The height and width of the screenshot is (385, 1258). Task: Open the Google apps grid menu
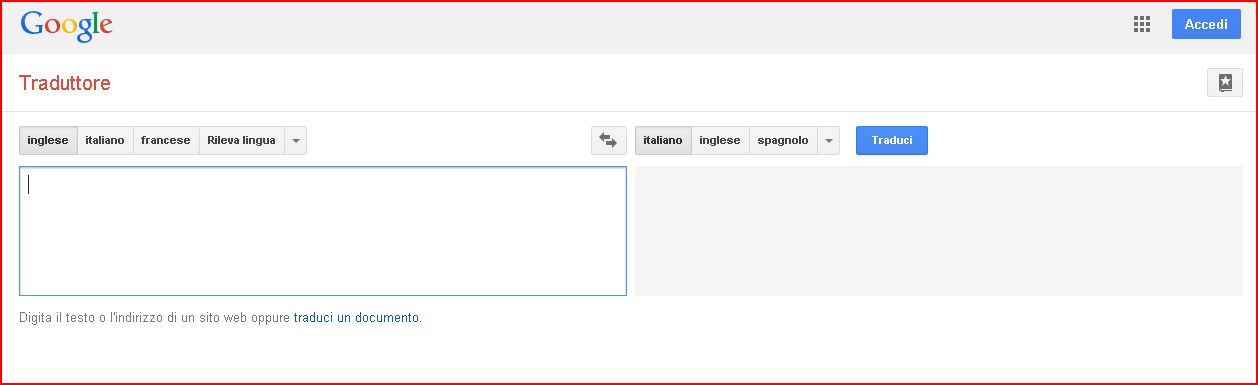point(1142,25)
